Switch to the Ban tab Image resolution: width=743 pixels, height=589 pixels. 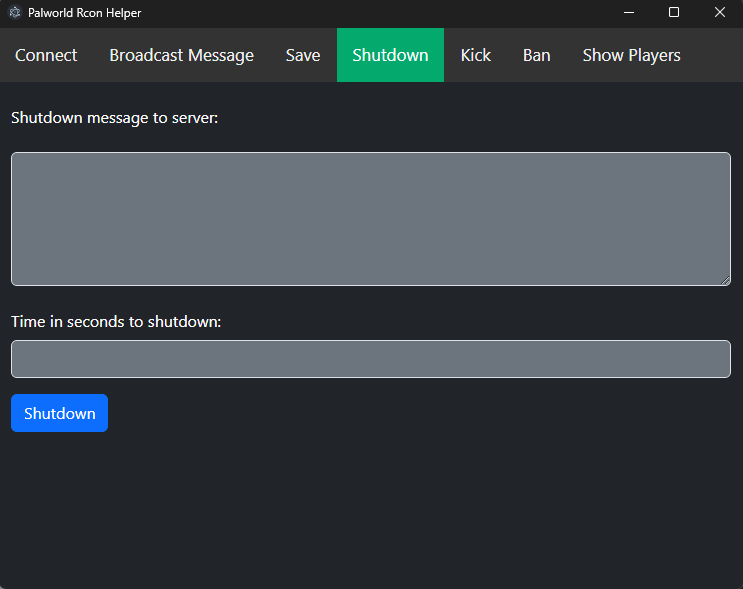click(x=536, y=55)
